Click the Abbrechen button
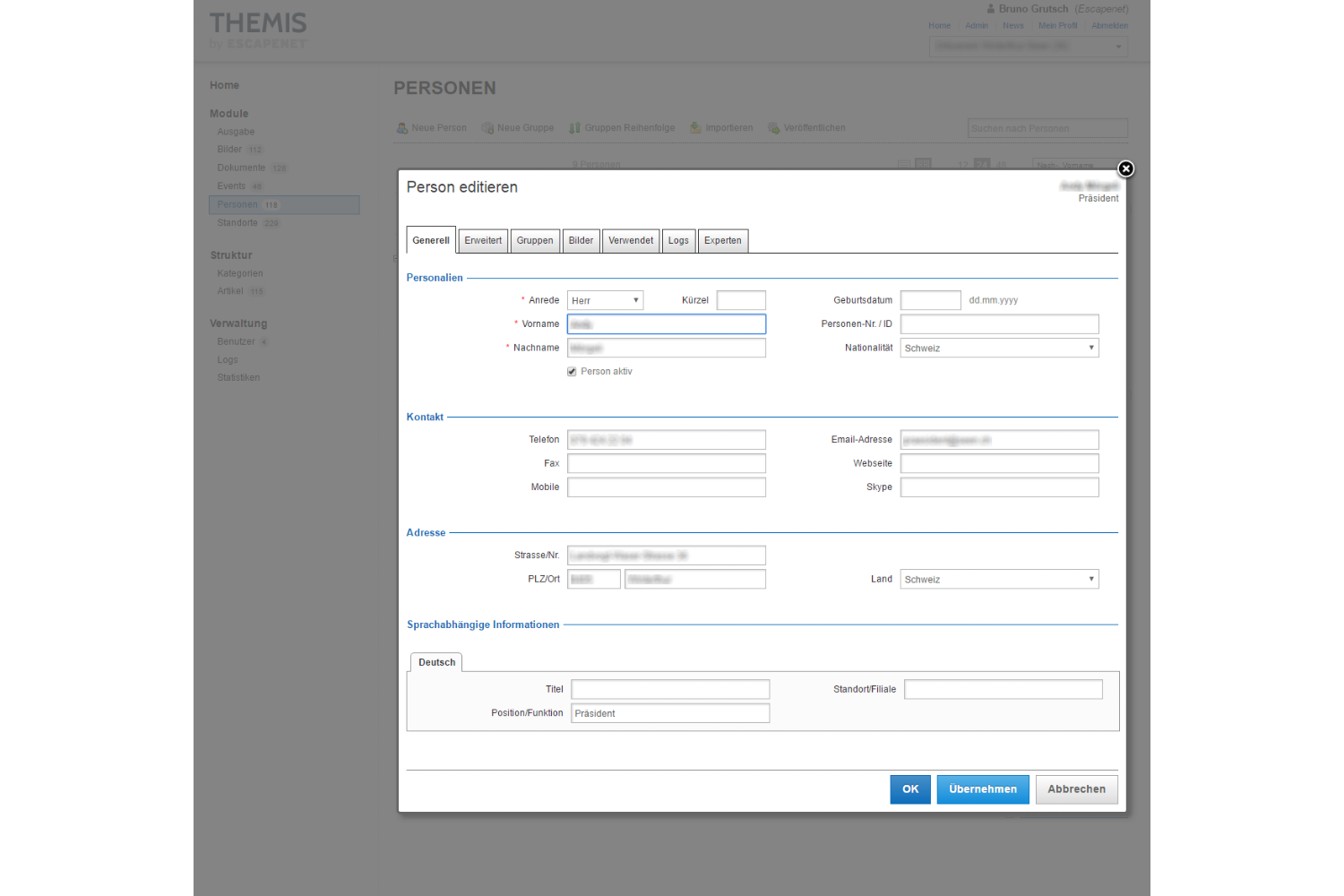 (x=1076, y=789)
